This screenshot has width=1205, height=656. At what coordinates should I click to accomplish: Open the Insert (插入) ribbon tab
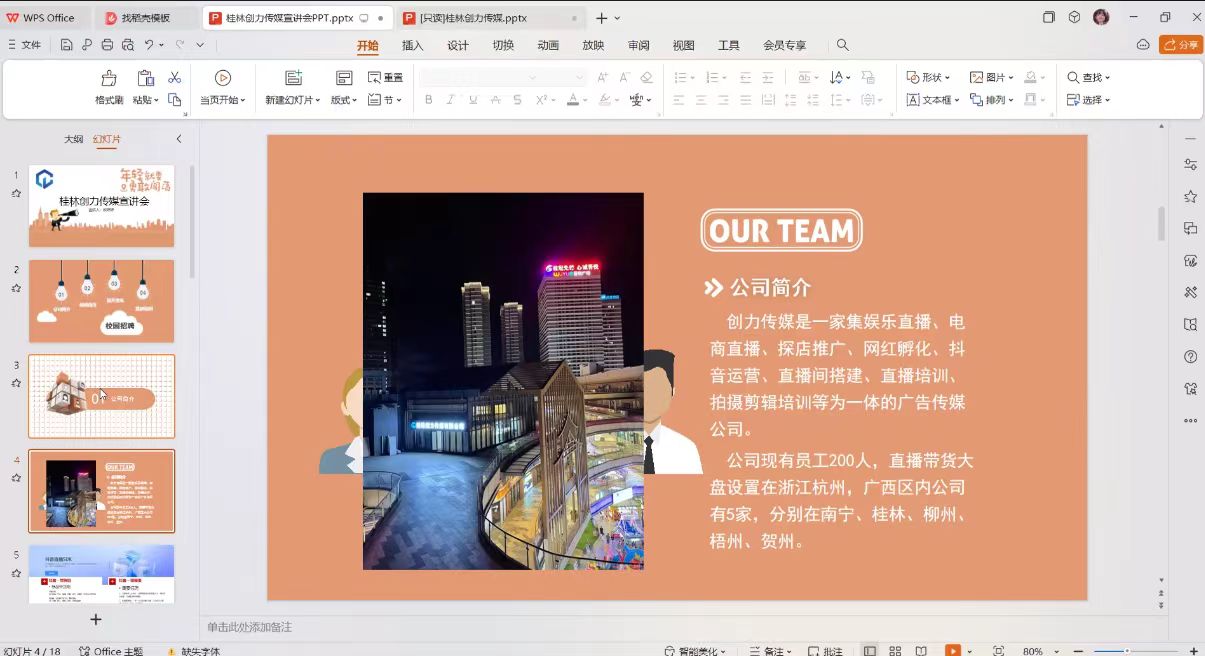(x=412, y=45)
